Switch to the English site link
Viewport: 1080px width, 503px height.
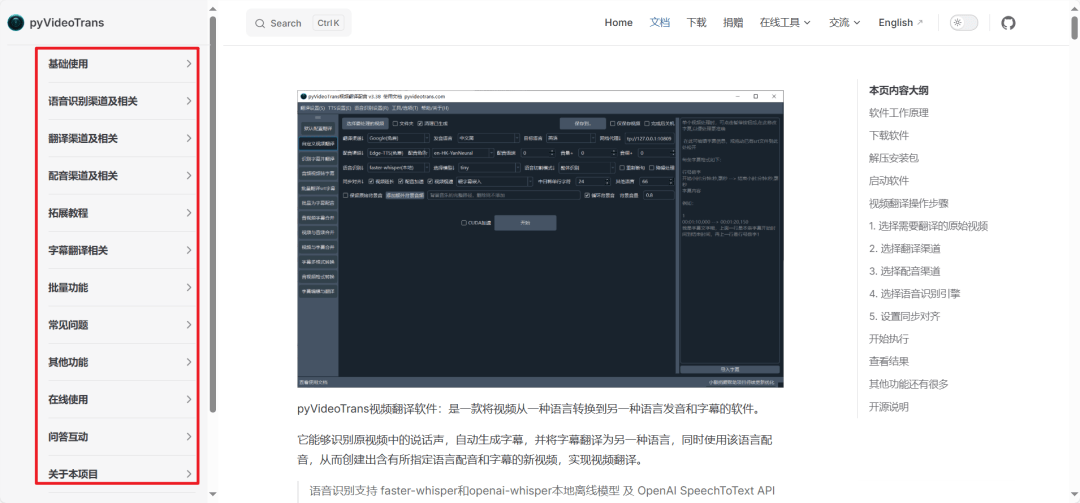coord(901,23)
